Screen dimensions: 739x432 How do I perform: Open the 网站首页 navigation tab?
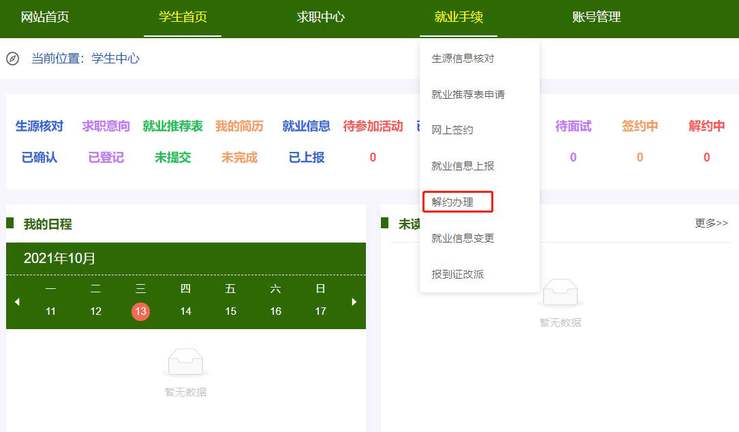pos(45,17)
